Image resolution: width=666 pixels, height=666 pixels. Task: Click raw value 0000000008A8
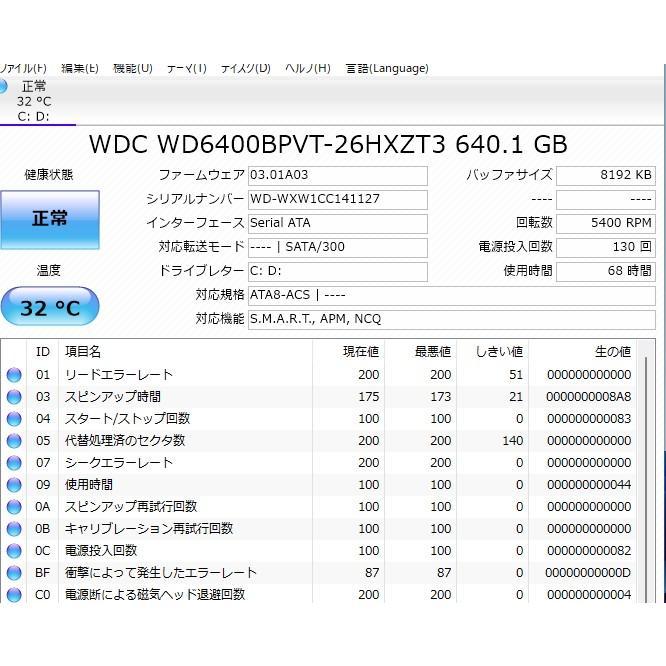[589, 397]
